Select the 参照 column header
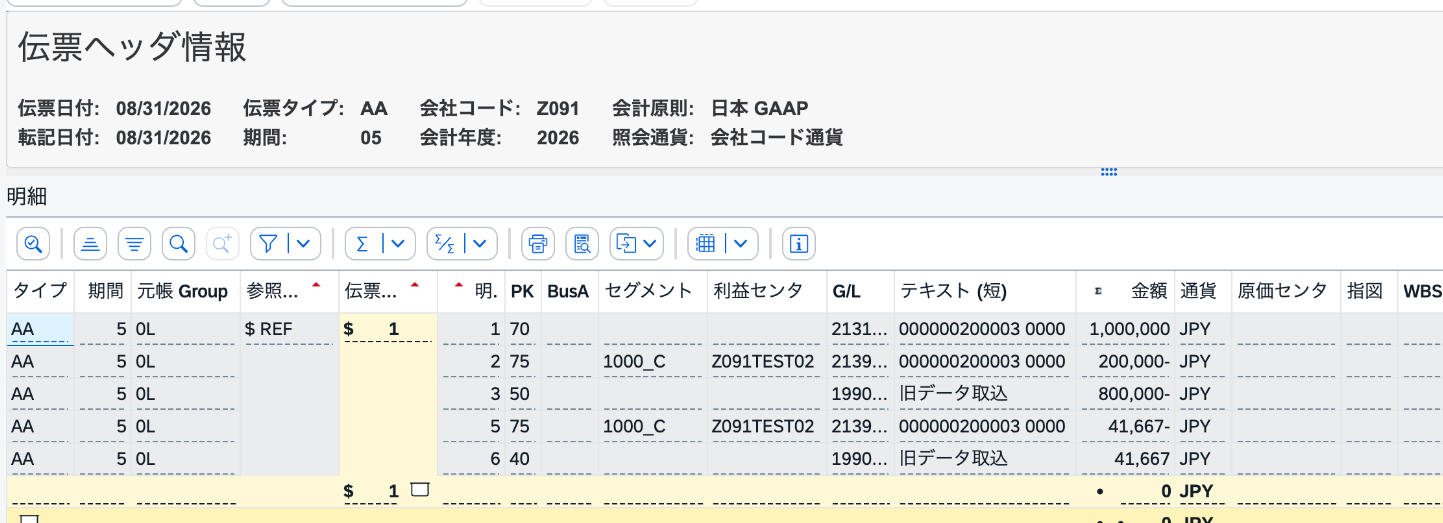 [290, 291]
